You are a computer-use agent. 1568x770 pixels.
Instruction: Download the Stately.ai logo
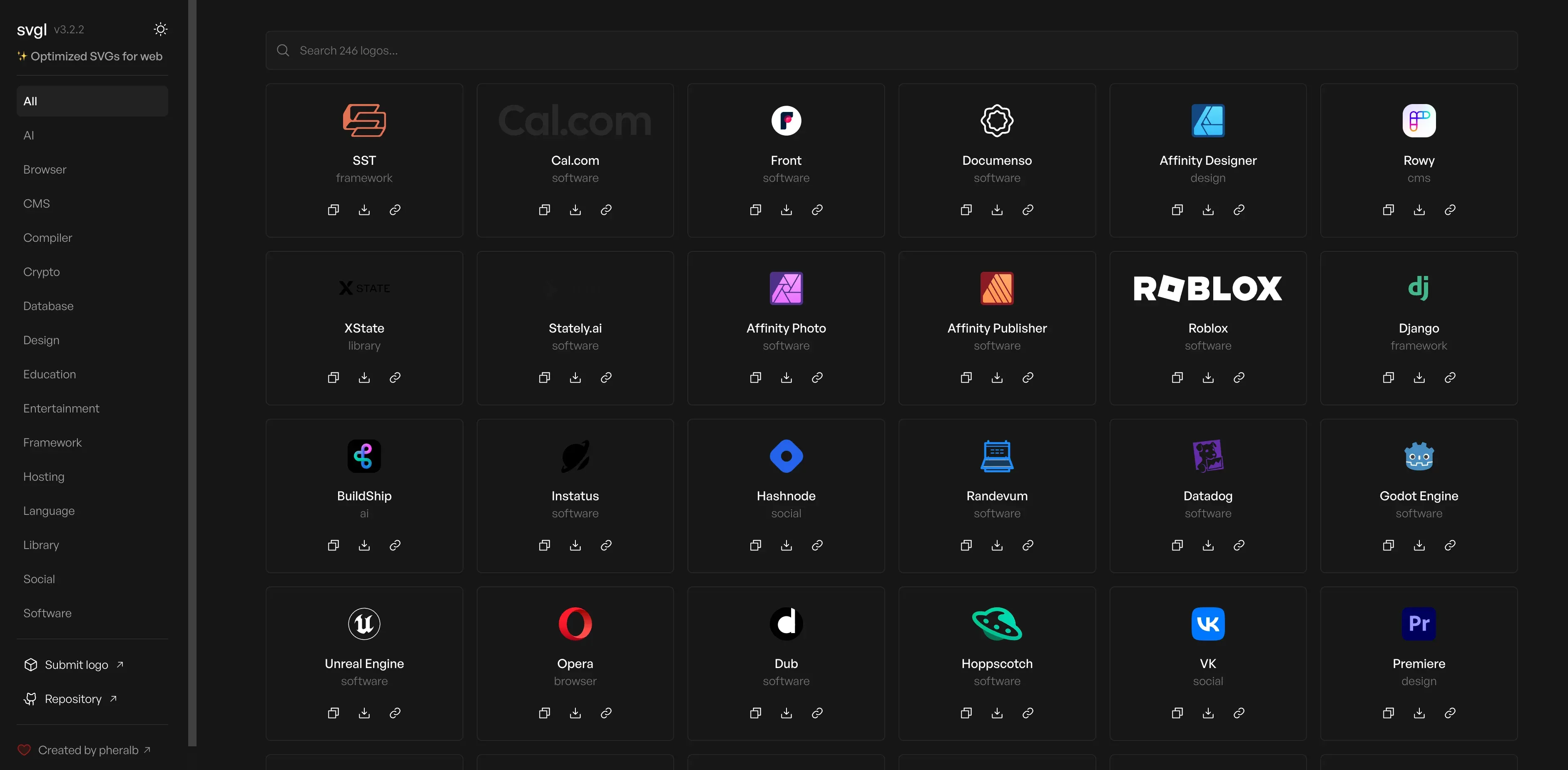[x=575, y=378]
